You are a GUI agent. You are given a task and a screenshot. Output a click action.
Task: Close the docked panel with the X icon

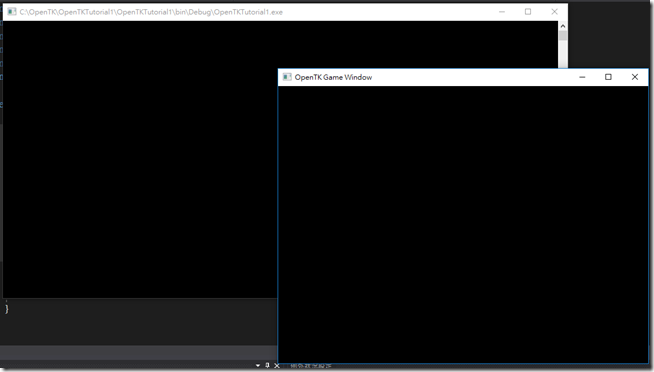tap(277, 366)
